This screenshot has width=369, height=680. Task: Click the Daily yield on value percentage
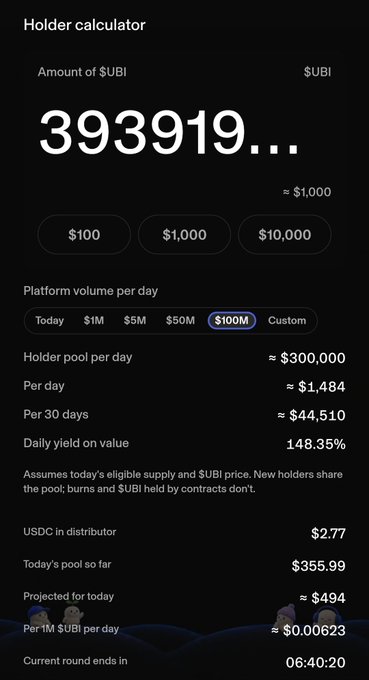(x=316, y=444)
